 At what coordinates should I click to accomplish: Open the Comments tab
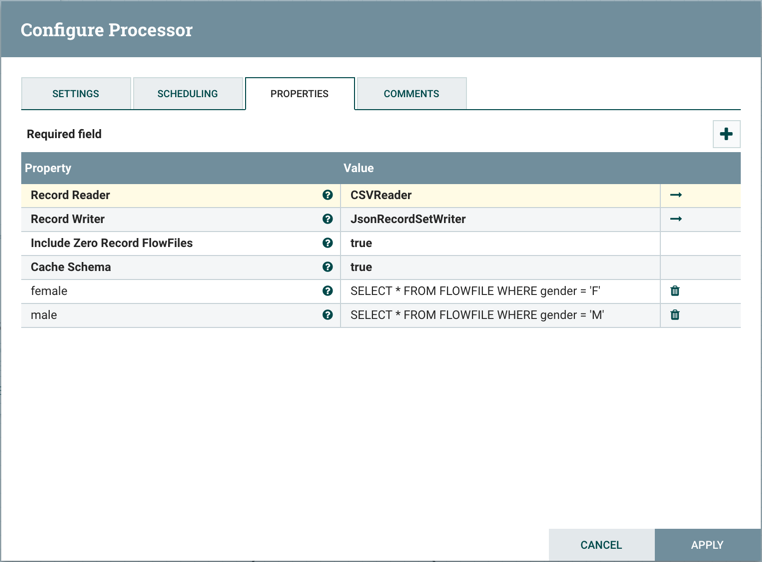pyautogui.click(x=411, y=94)
